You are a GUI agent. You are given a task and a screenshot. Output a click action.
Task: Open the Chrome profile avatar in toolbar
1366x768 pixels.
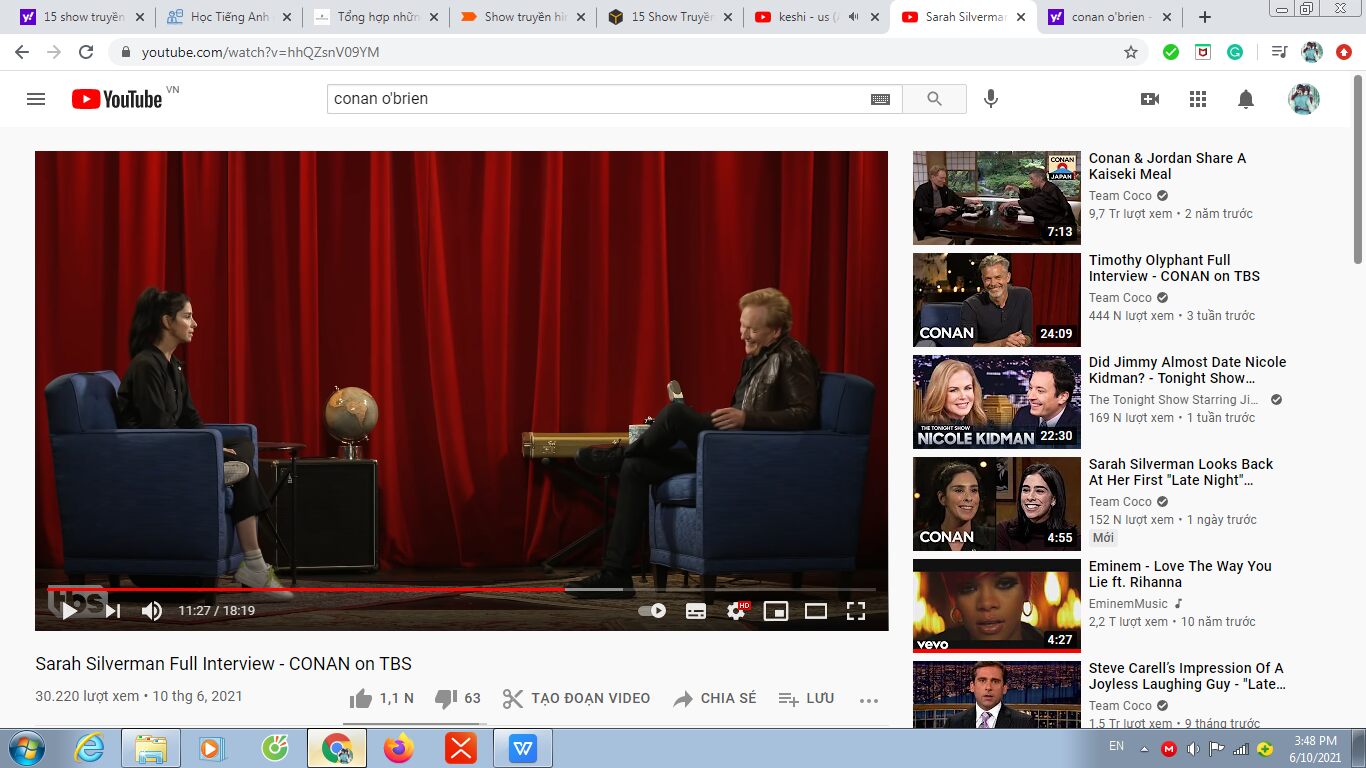click(1312, 52)
